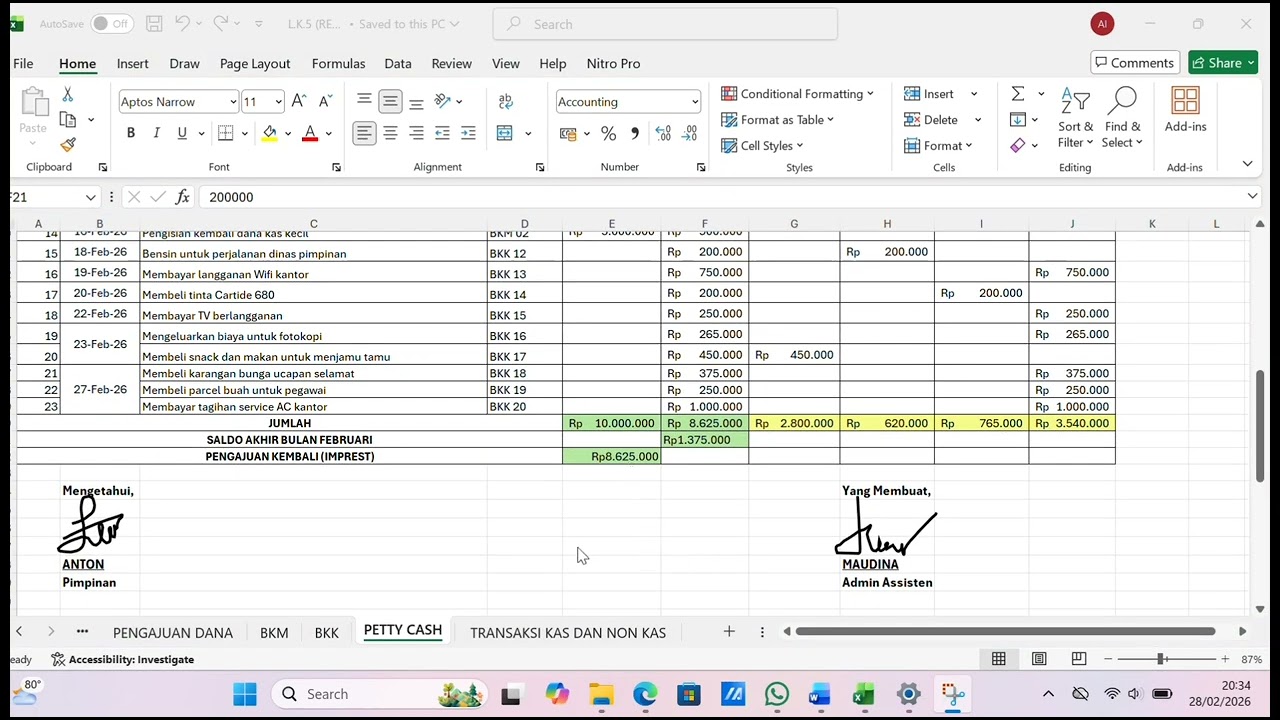This screenshot has height=720, width=1280.
Task: Switch to Normal view icon
Action: click(x=999, y=659)
